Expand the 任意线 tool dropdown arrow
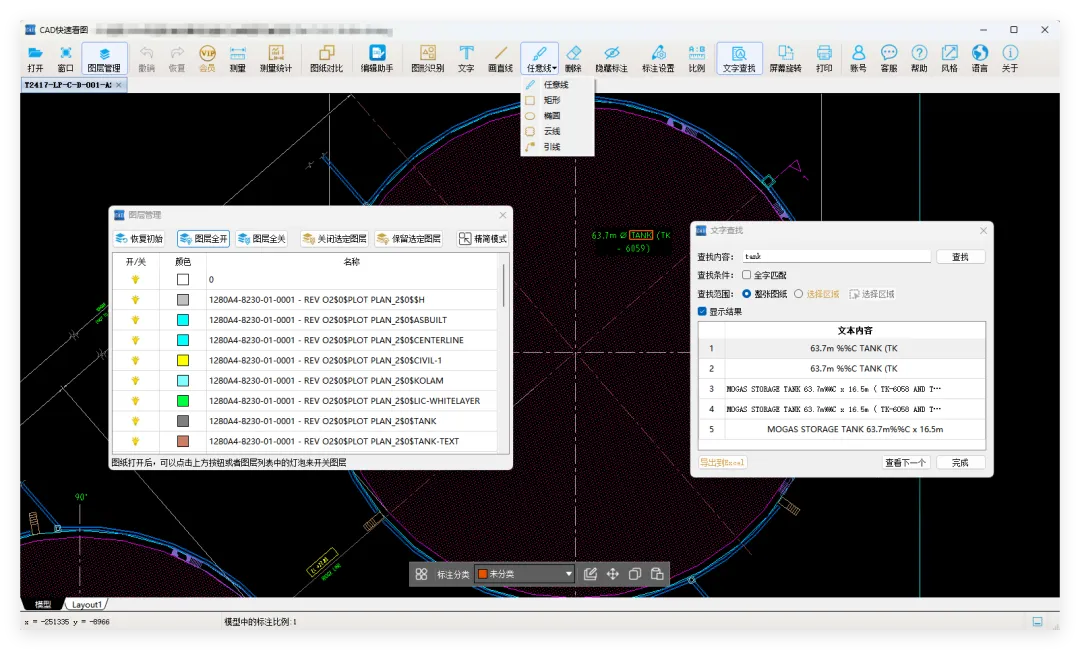Viewport: 1080px width, 650px height. [554, 68]
